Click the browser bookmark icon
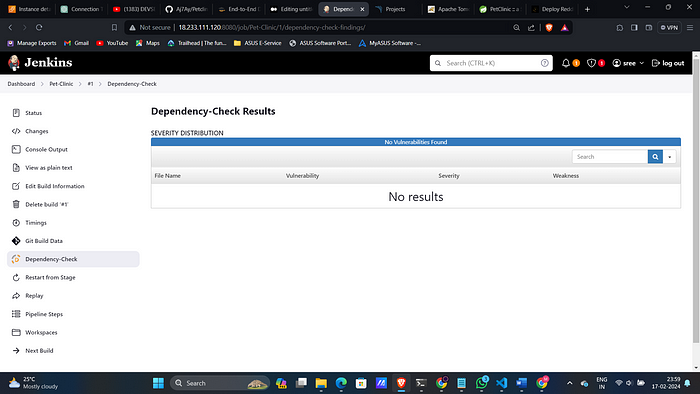The width and height of the screenshot is (700, 394). click(x=114, y=28)
